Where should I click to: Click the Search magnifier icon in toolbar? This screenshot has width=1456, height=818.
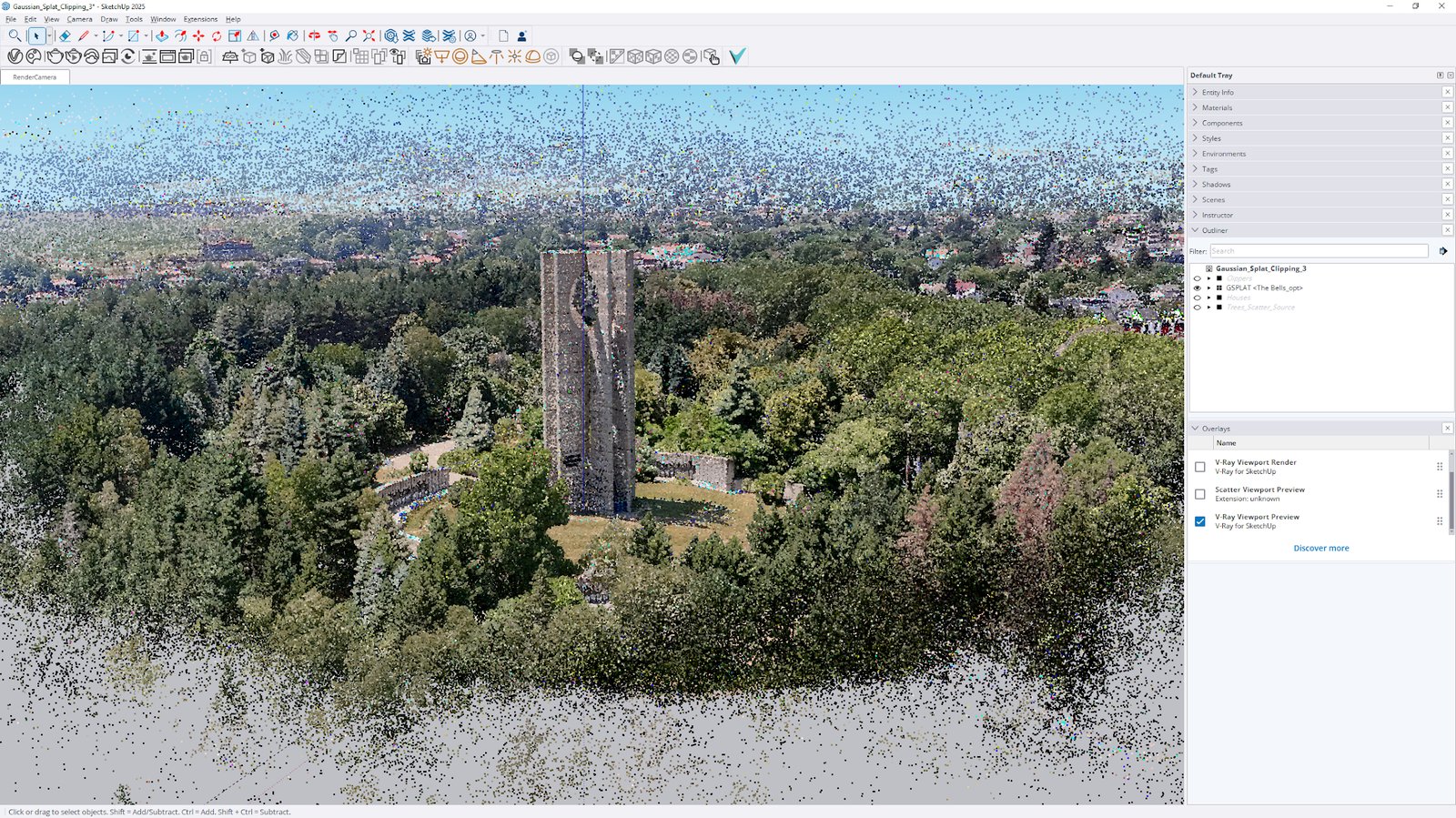pyautogui.click(x=15, y=36)
